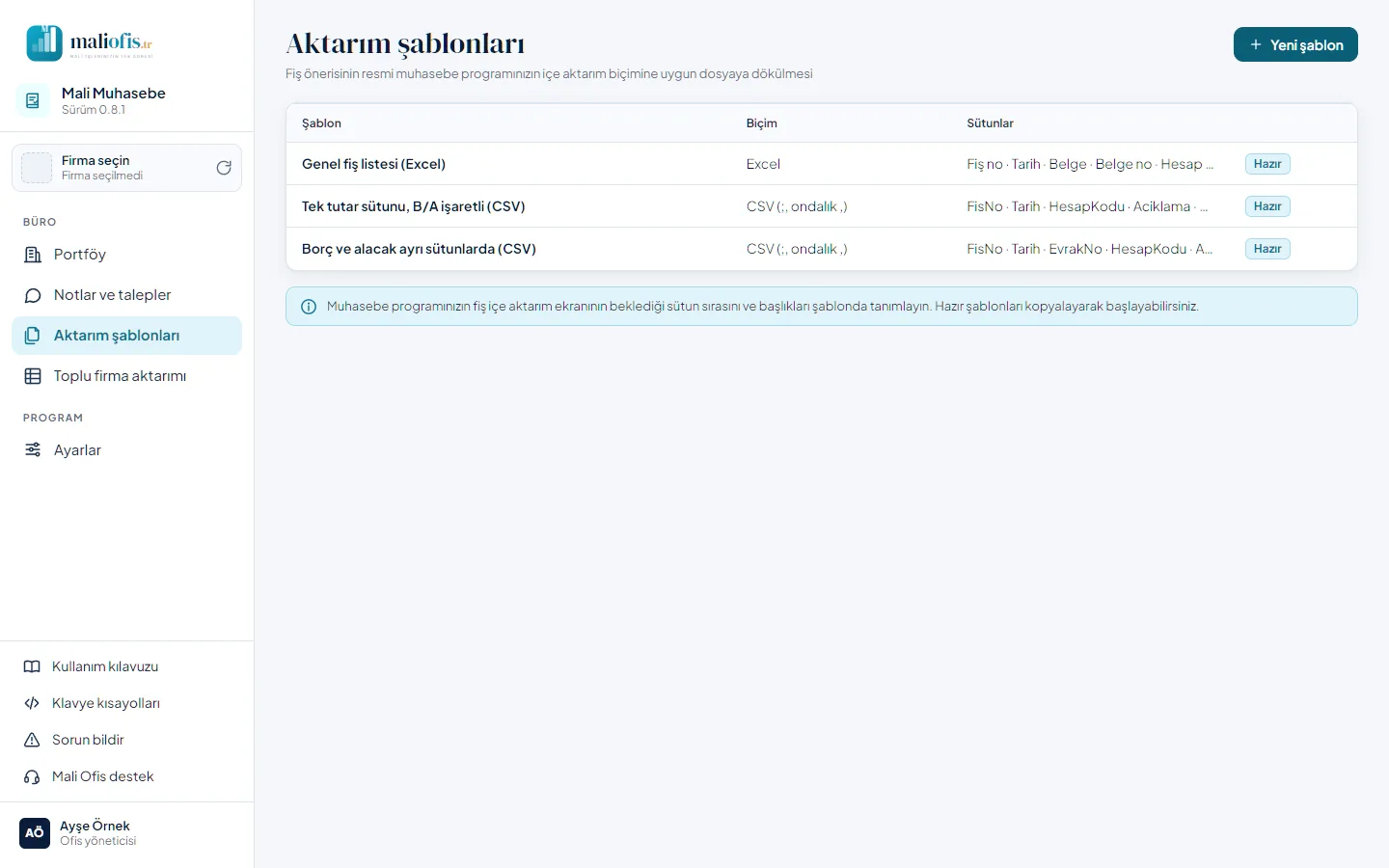
Task: Click the Notlar ve talepler speech bubble icon
Action: click(33, 295)
